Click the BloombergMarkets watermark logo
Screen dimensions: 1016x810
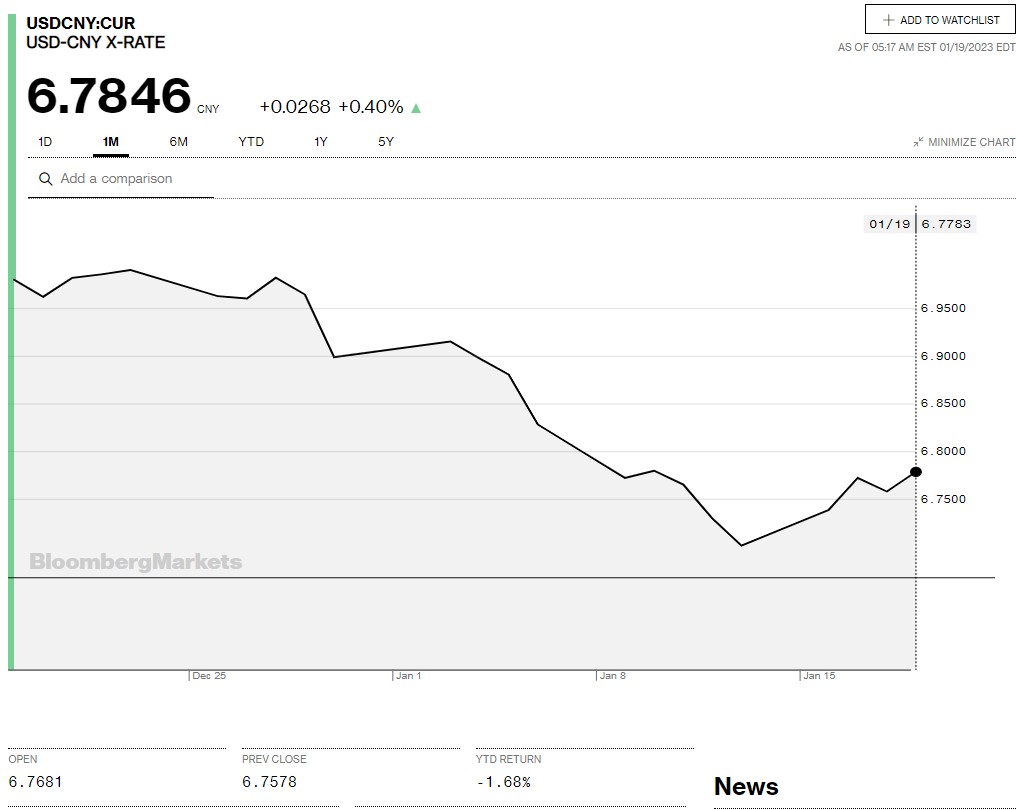tap(135, 562)
